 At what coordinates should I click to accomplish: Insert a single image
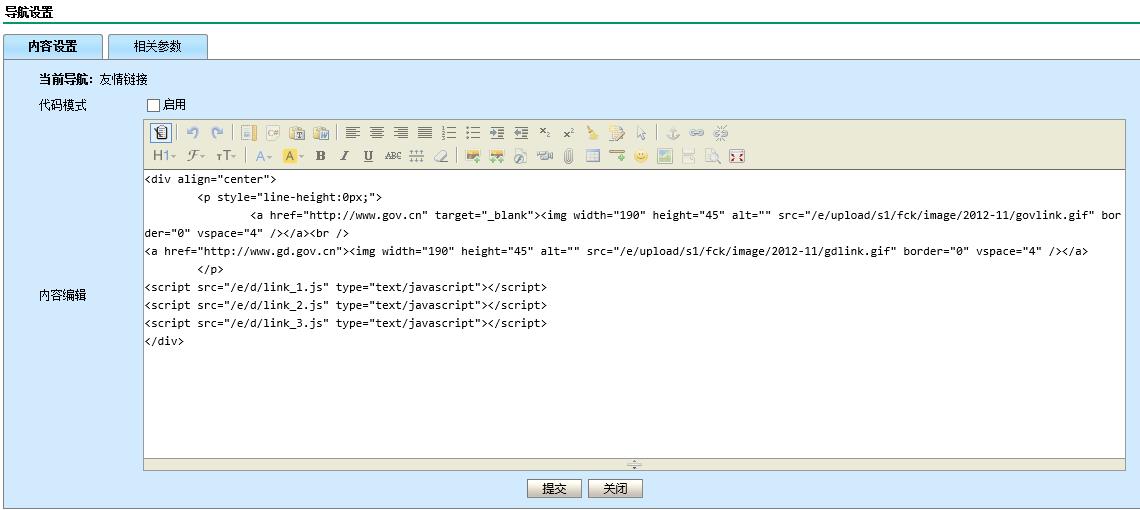point(473,156)
